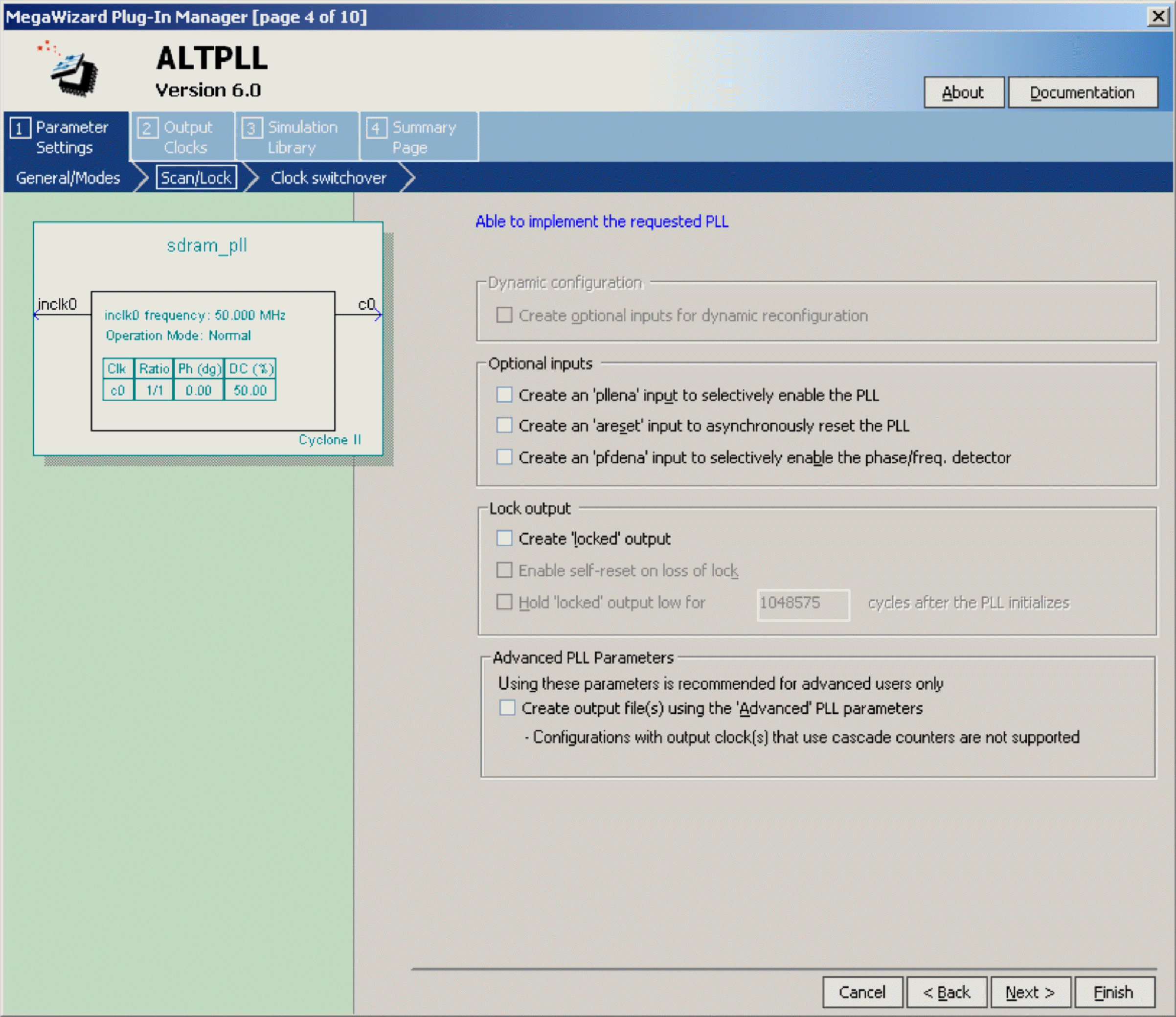Enable the 'pllena' input checkbox

504,394
